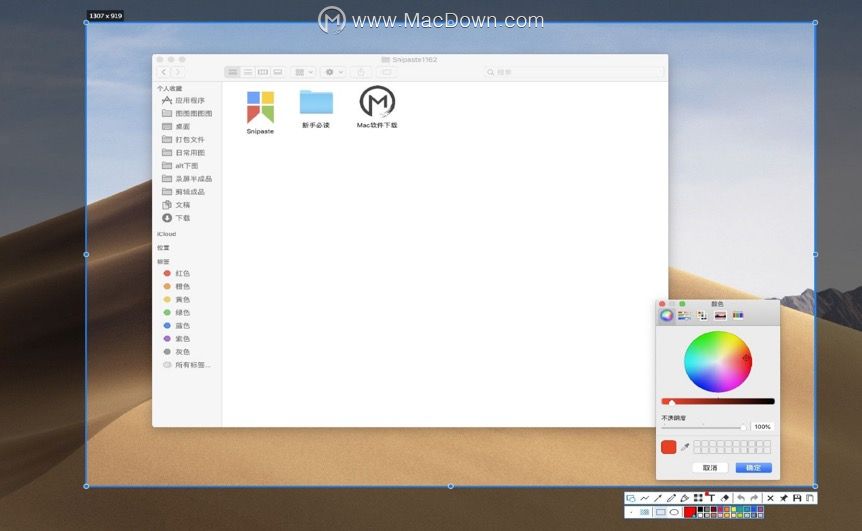Click the Finder share button
Image resolution: width=862 pixels, height=531 pixels.
point(361,72)
